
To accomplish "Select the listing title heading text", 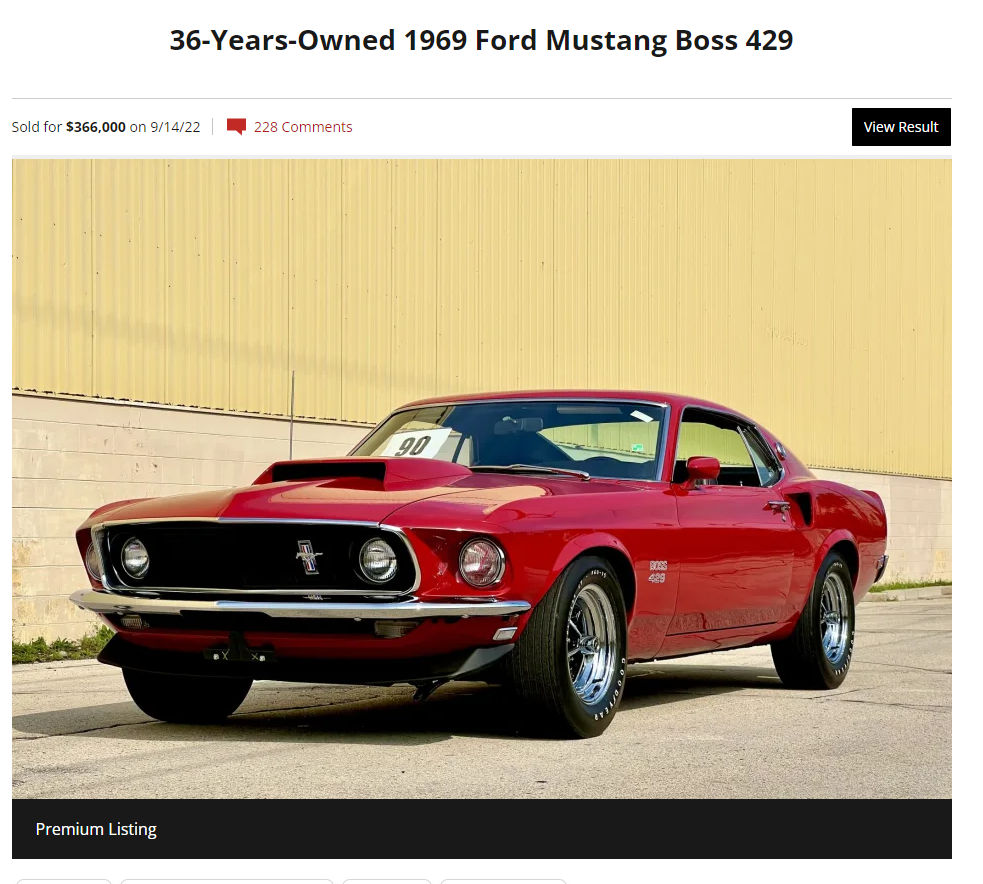I will [481, 41].
